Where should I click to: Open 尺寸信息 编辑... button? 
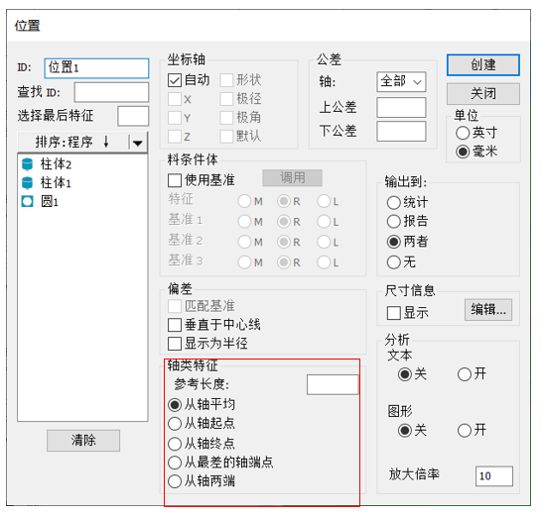coord(488,310)
